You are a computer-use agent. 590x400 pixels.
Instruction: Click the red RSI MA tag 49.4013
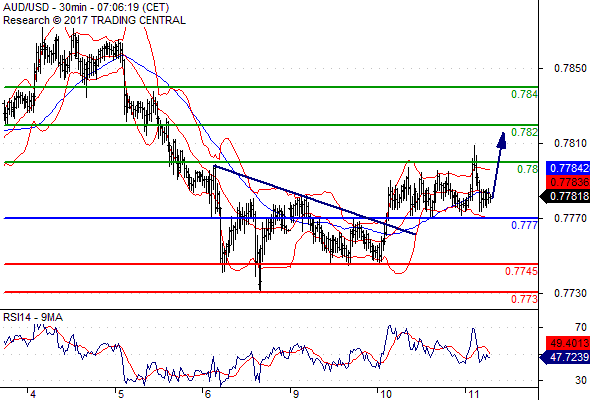[x=568, y=343]
